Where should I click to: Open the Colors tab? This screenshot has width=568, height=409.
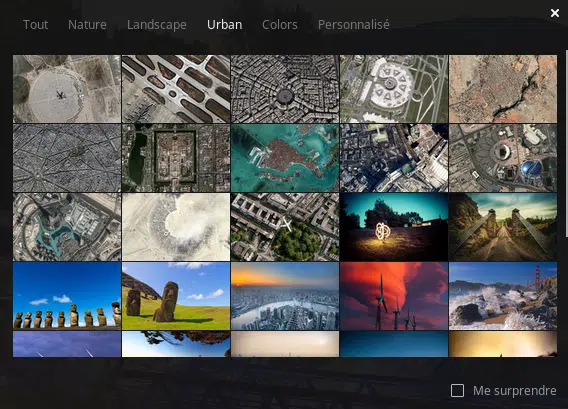pyautogui.click(x=280, y=25)
